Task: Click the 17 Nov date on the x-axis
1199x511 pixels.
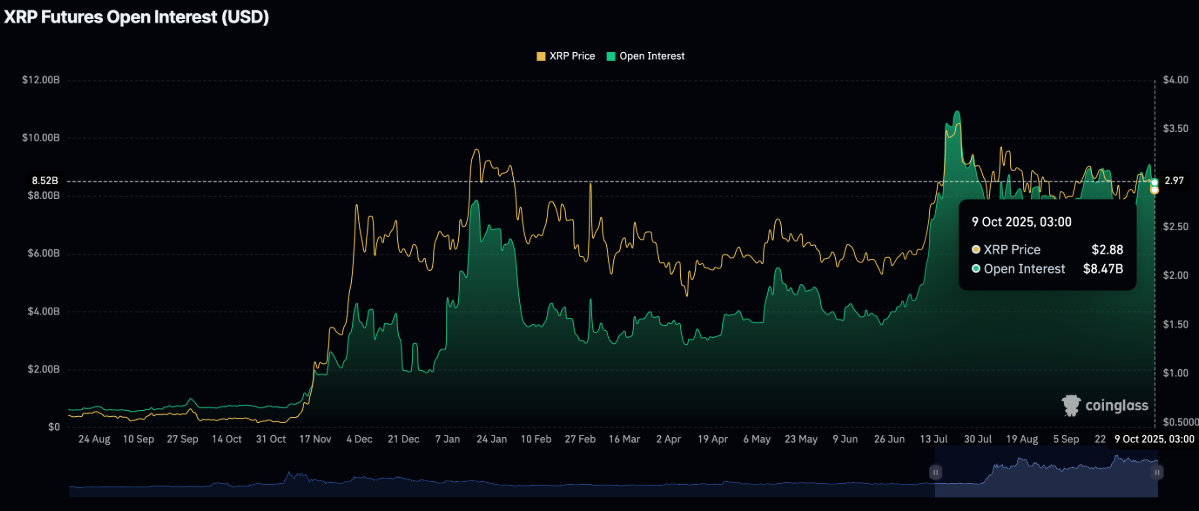Action: pyautogui.click(x=316, y=439)
